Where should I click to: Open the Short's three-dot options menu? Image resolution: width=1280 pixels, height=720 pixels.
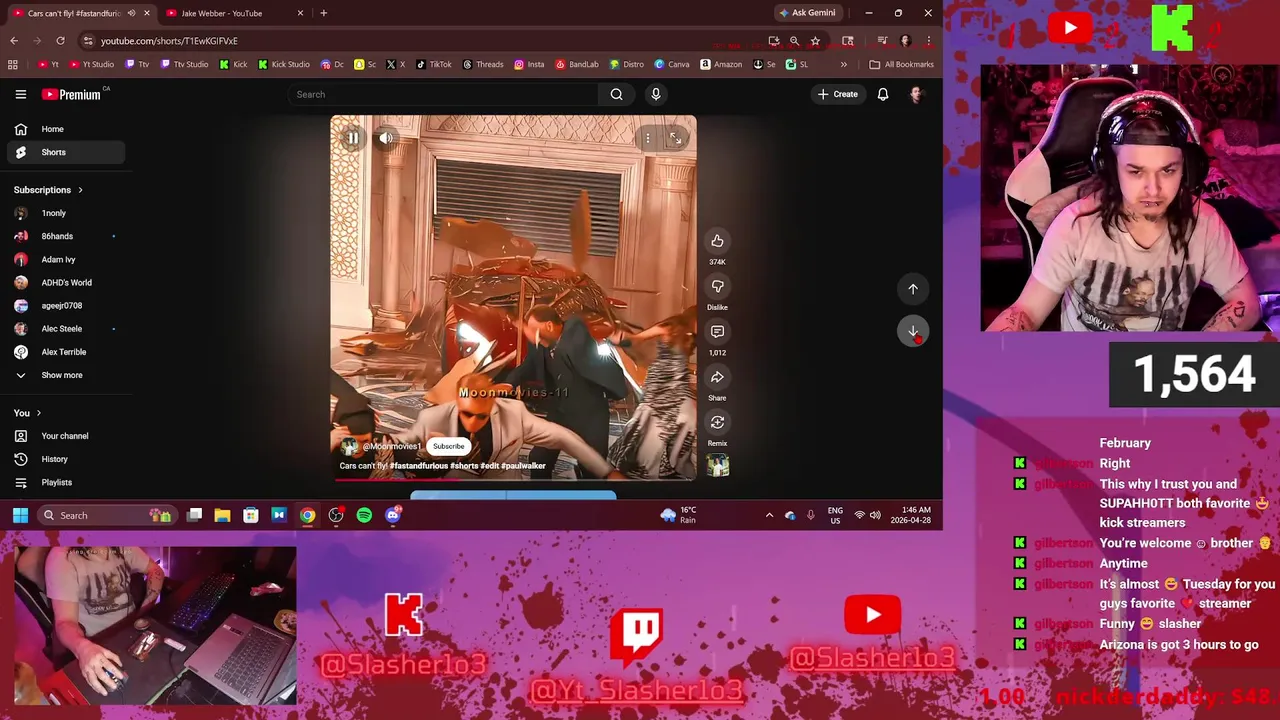point(648,138)
